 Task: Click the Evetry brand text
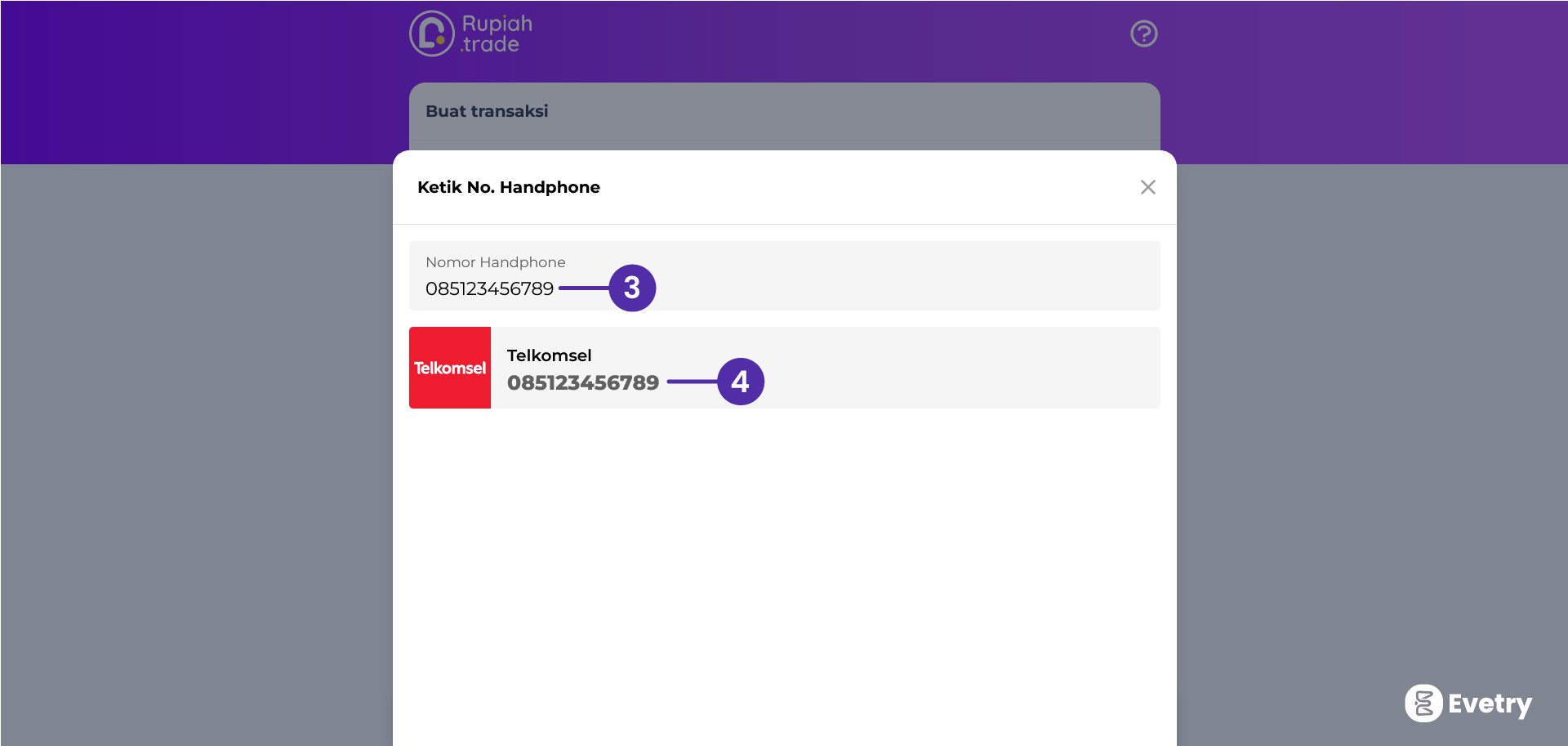tap(1490, 704)
